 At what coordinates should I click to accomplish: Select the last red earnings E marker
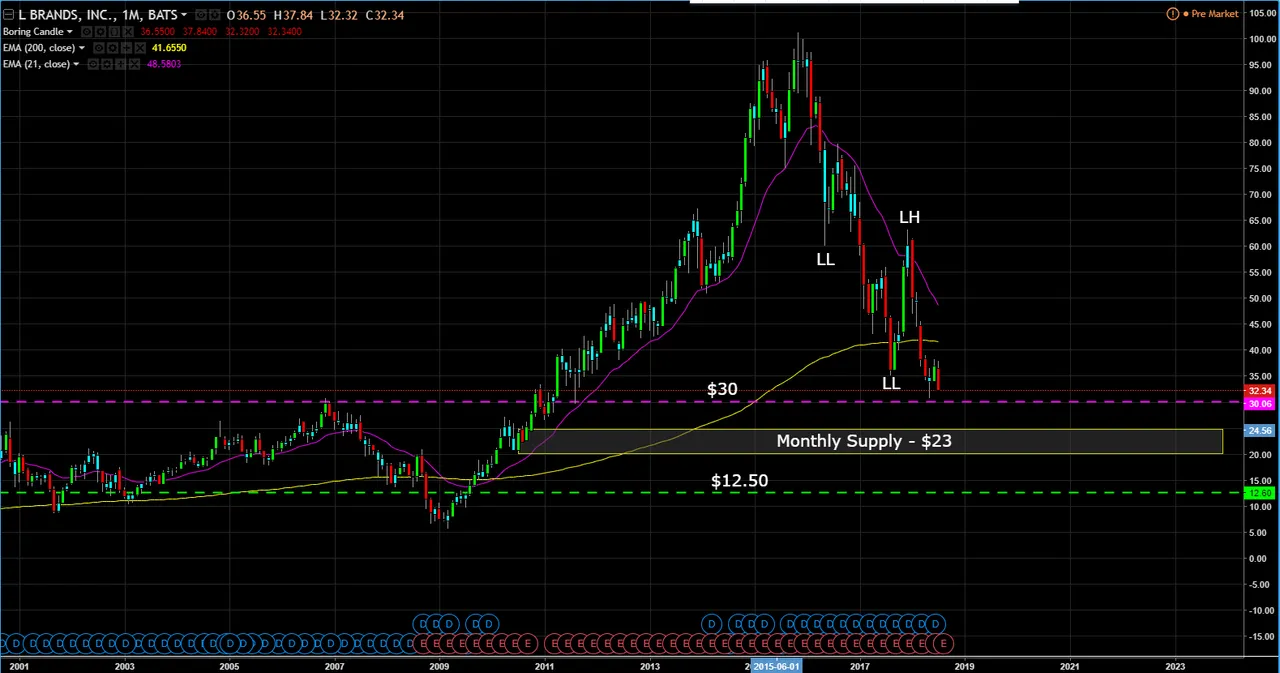(942, 642)
